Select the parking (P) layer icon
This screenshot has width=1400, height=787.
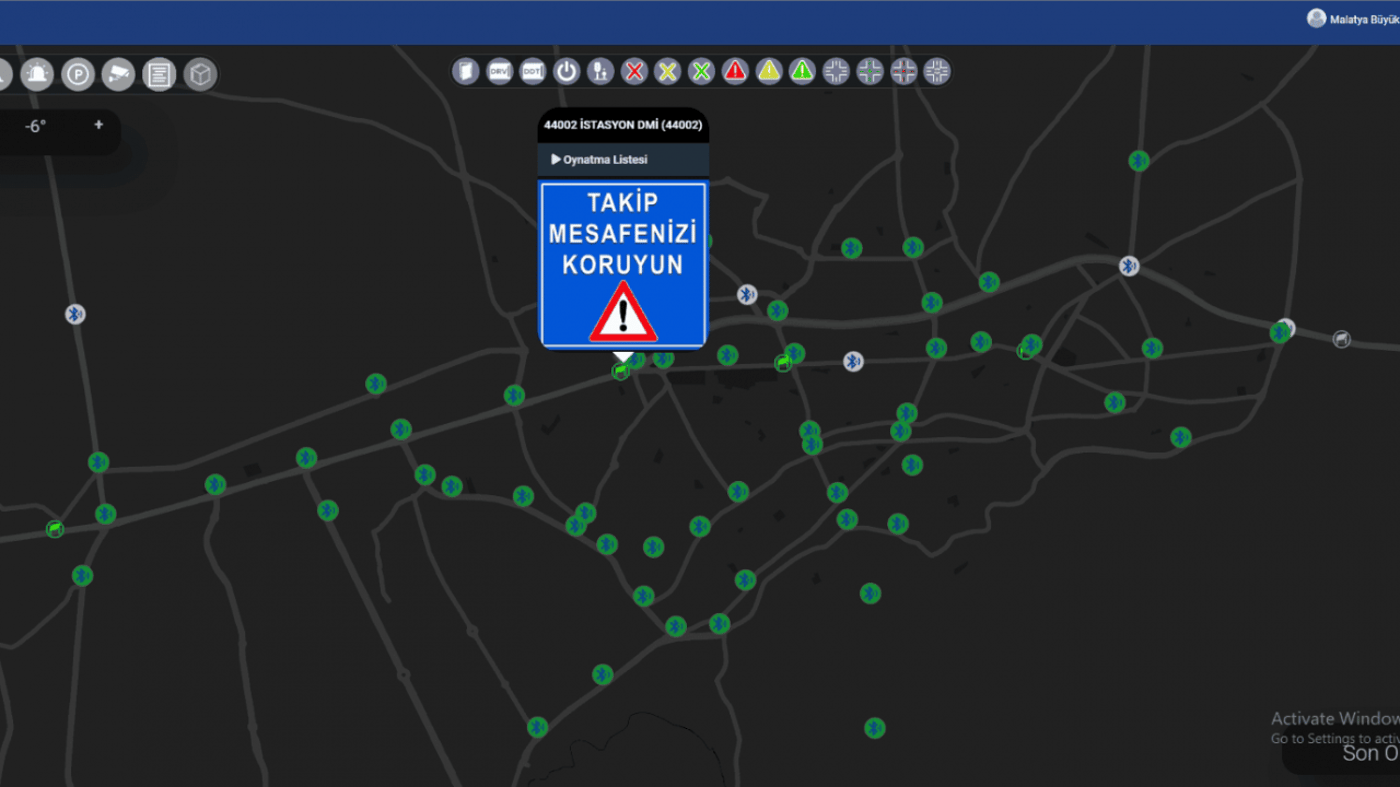point(78,74)
